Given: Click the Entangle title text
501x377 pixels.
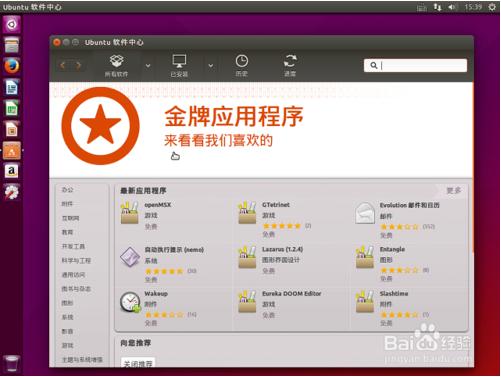Looking at the screenshot, I should pos(392,249).
